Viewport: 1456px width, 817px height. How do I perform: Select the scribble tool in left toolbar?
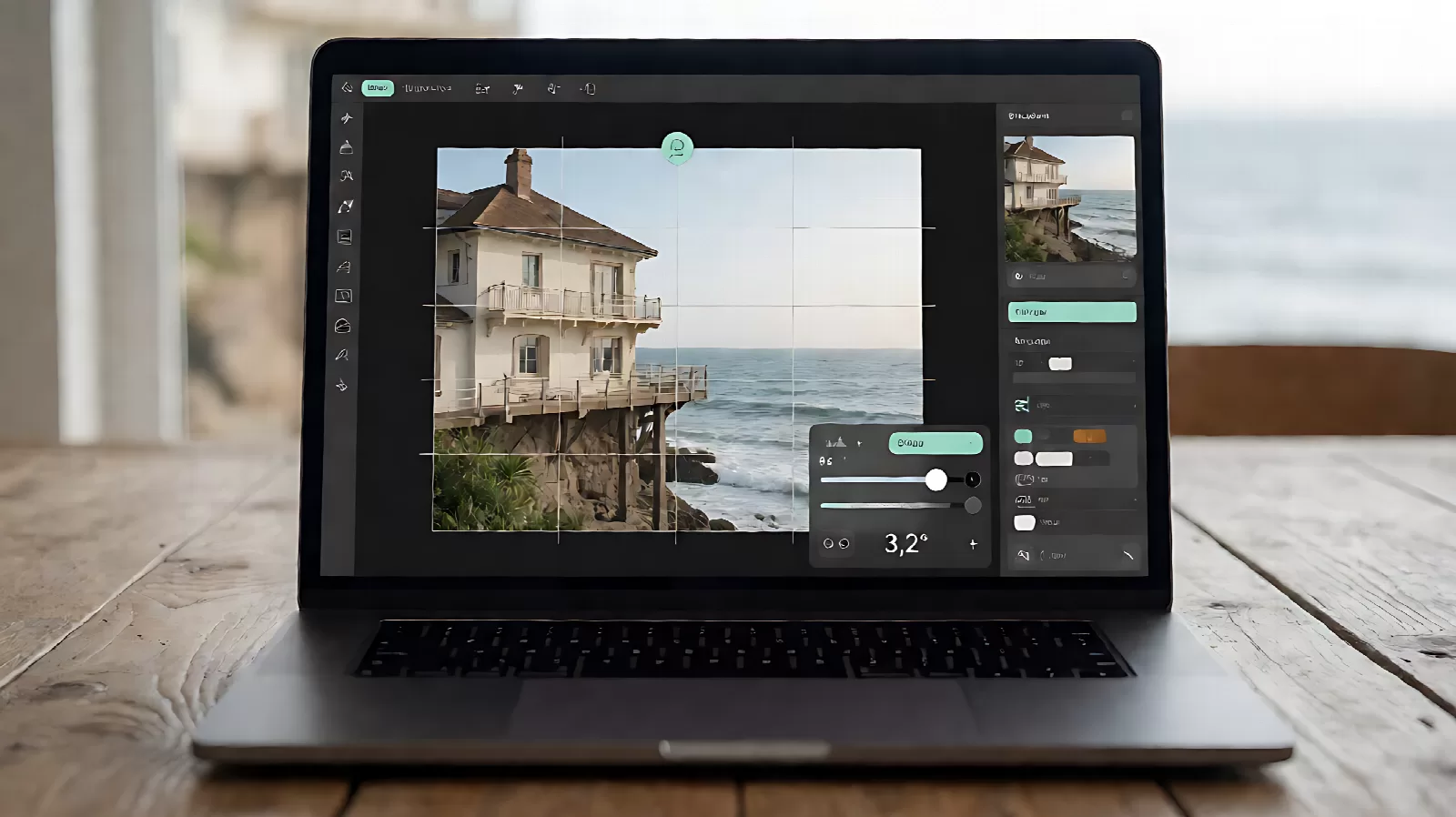pos(346,177)
